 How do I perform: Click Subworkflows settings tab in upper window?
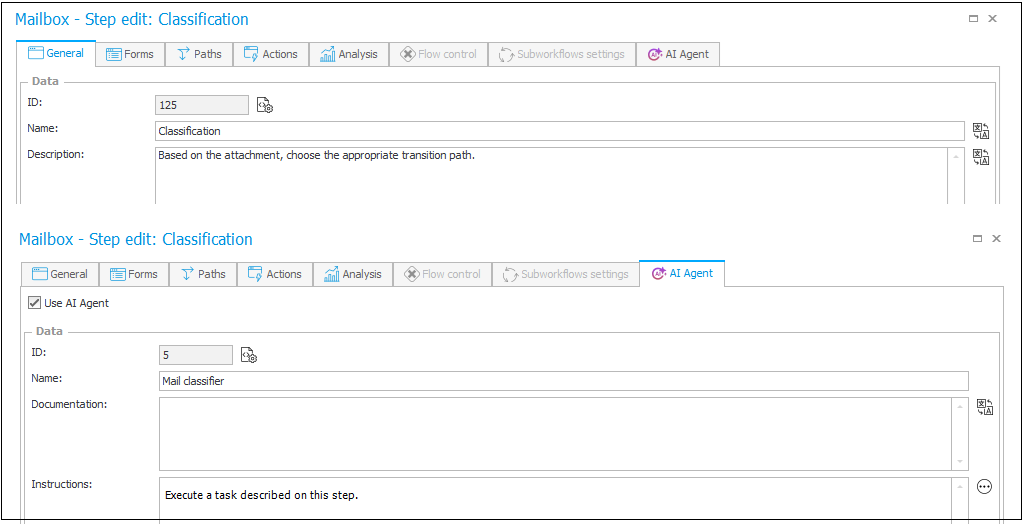pos(562,54)
